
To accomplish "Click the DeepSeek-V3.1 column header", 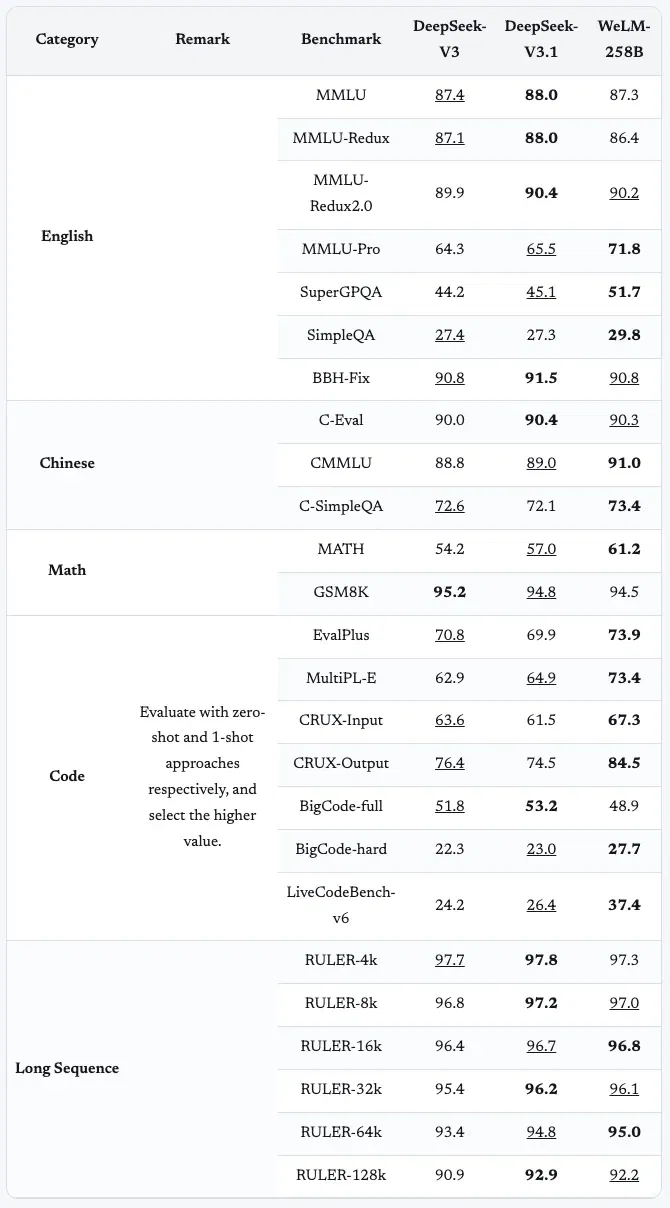I will point(541,39).
